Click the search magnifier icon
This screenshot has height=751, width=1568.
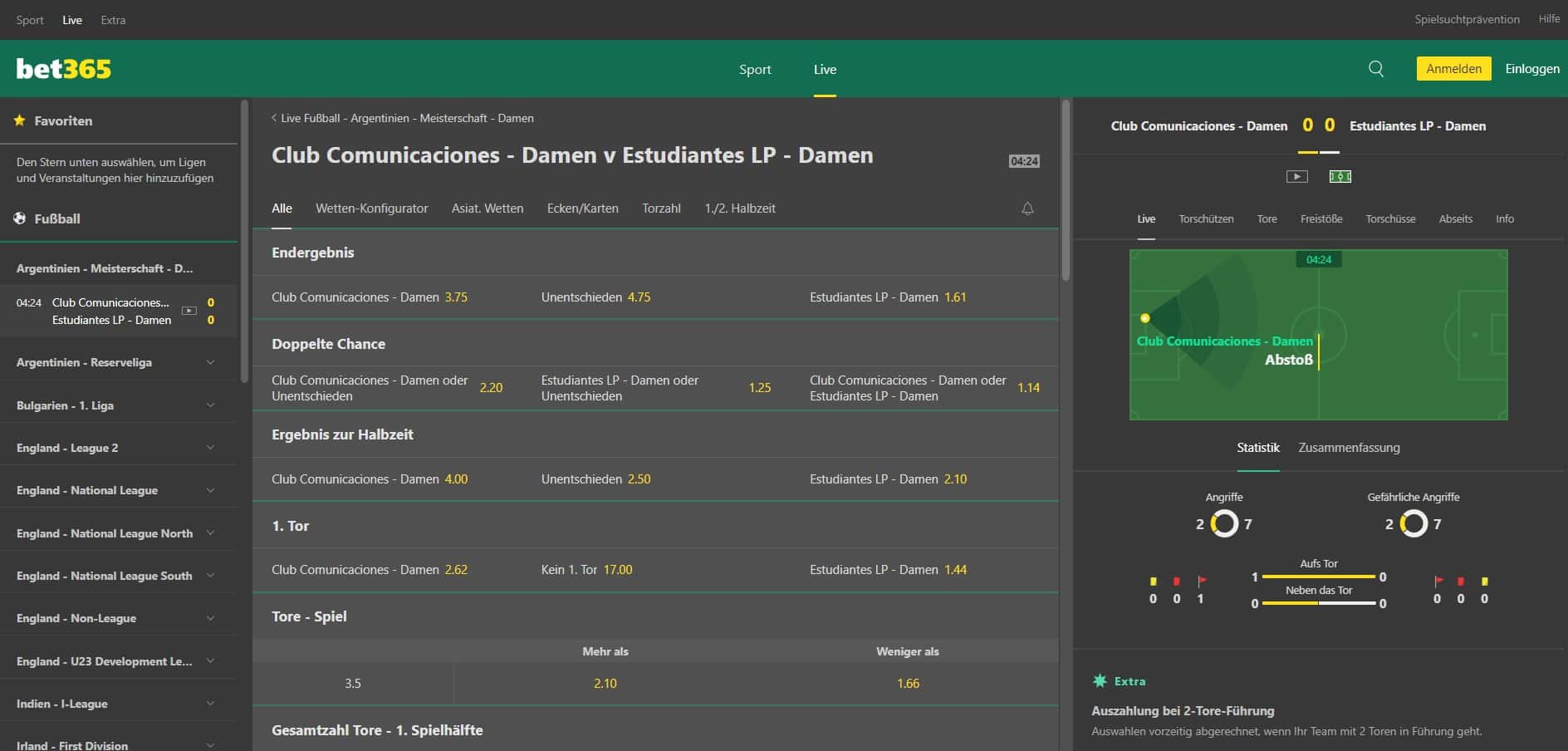click(1376, 69)
